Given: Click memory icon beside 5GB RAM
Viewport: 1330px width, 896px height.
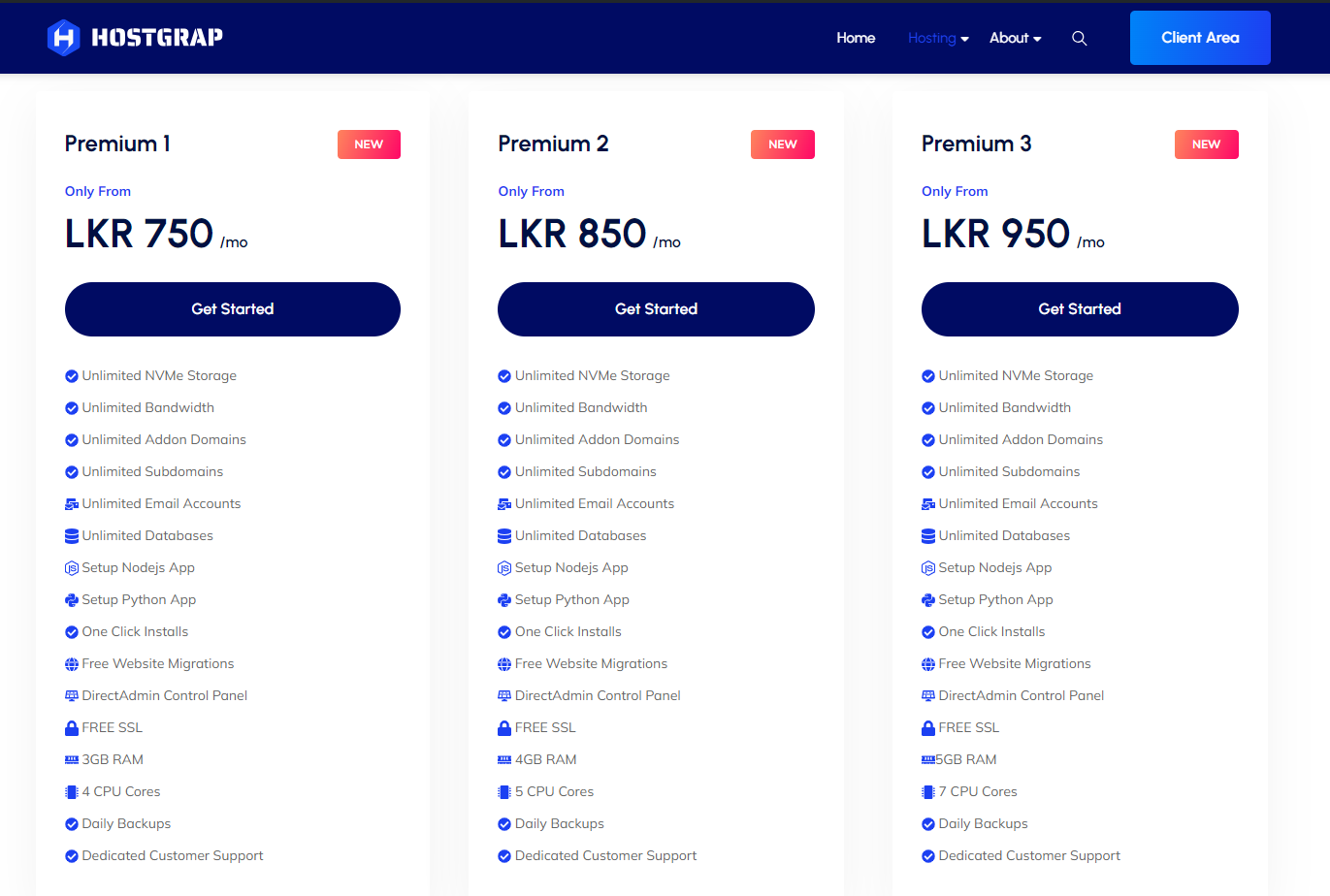Looking at the screenshot, I should (x=928, y=760).
